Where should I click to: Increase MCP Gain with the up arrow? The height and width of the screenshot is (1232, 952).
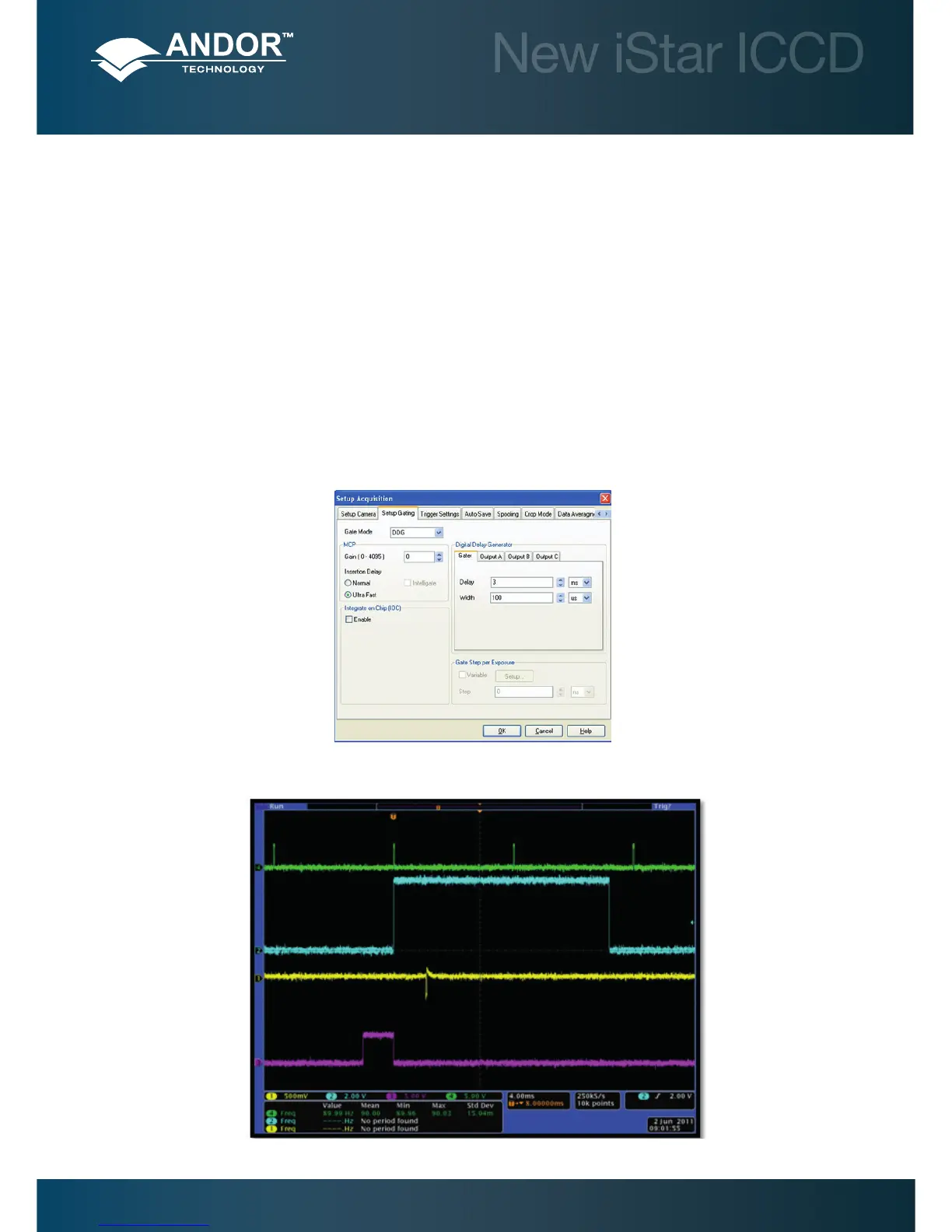[439, 555]
